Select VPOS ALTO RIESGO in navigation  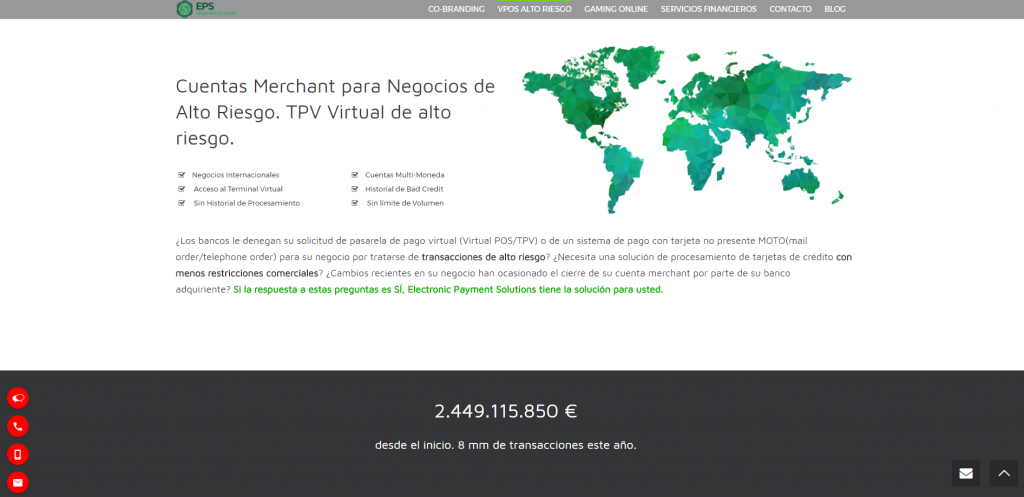(x=534, y=9)
